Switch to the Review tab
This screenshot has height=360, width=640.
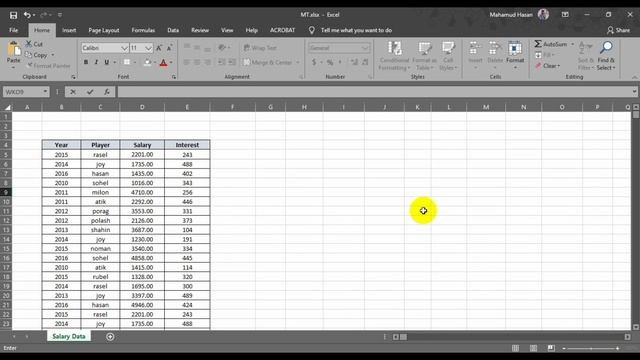click(x=200, y=30)
